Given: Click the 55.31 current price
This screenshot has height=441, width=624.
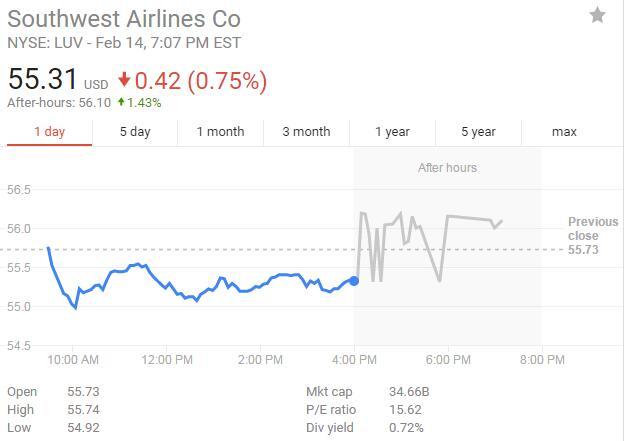Looking at the screenshot, I should [42, 80].
